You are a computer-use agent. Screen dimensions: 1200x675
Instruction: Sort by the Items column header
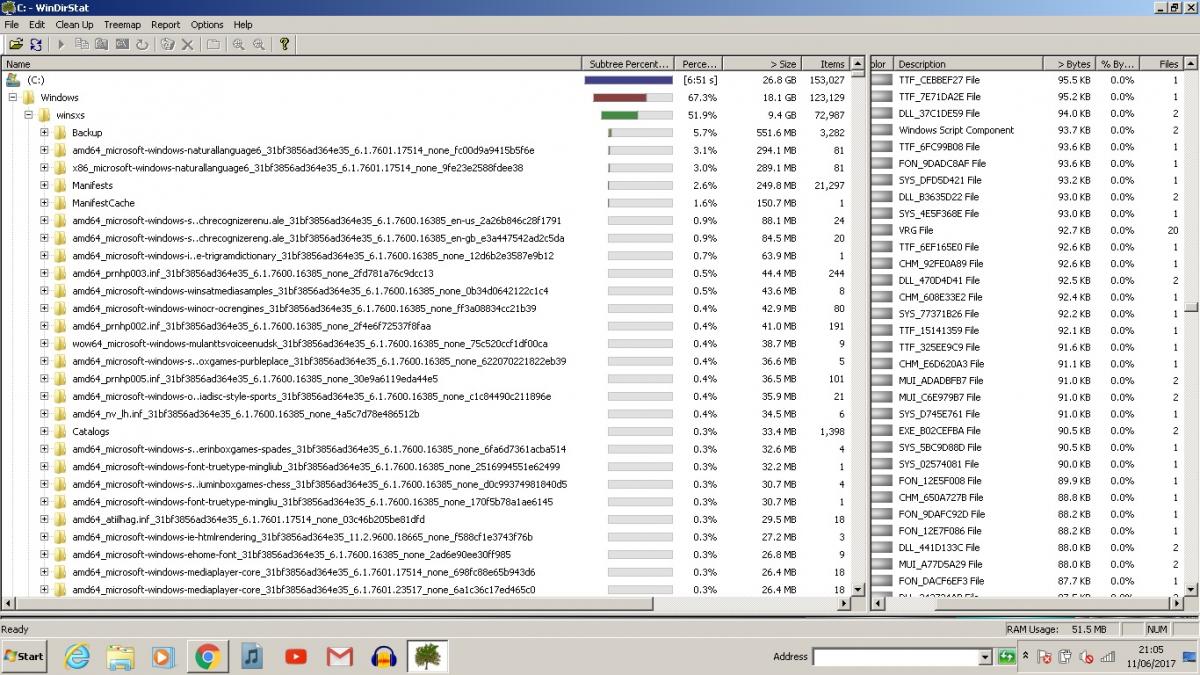(x=825, y=64)
